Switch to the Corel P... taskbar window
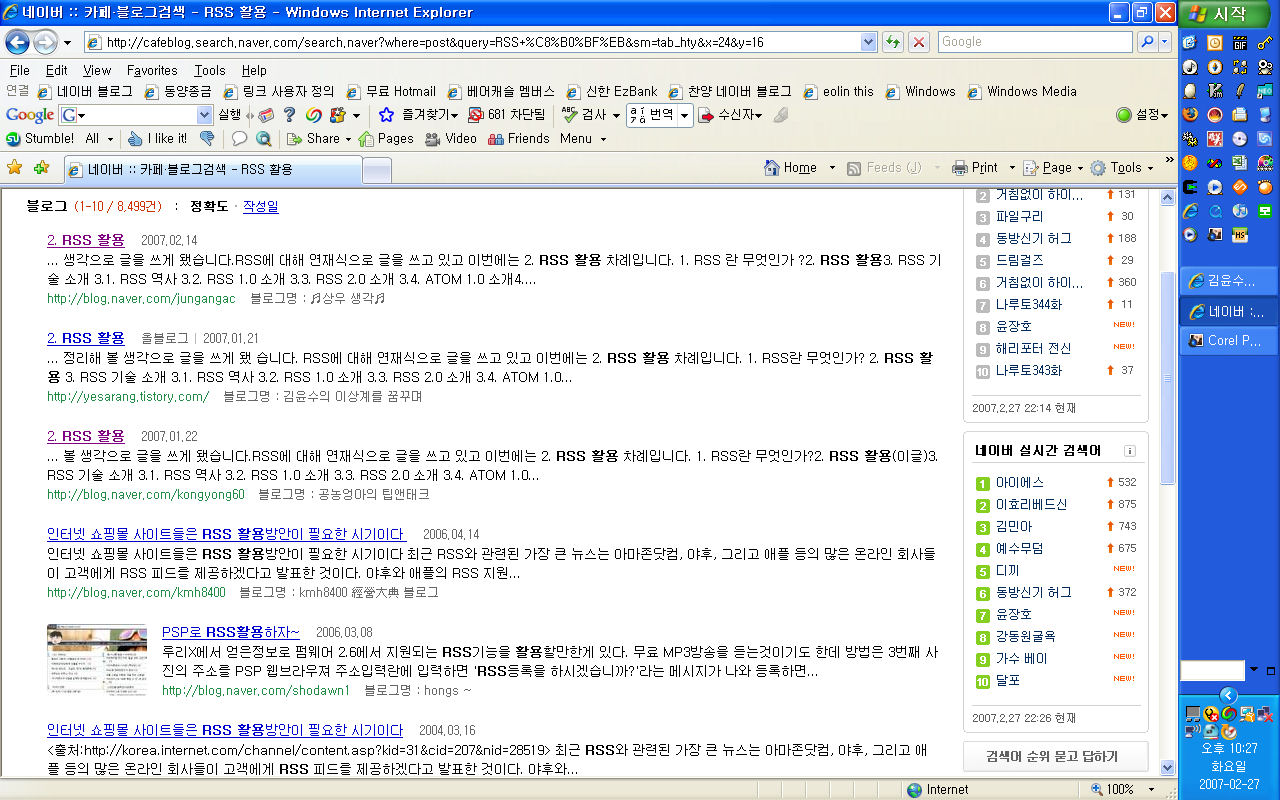This screenshot has width=1280, height=800. click(x=1229, y=340)
